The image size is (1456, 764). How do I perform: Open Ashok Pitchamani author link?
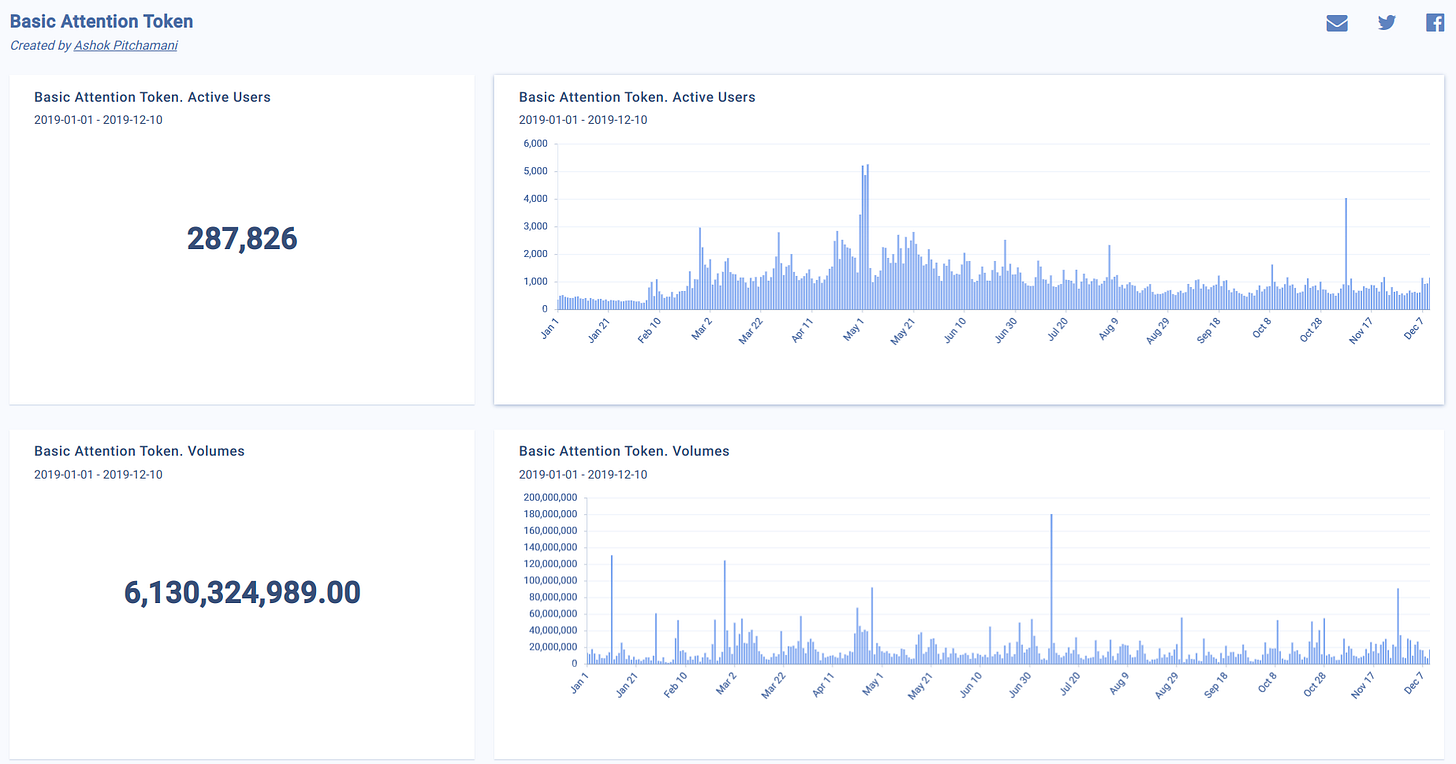(126, 45)
